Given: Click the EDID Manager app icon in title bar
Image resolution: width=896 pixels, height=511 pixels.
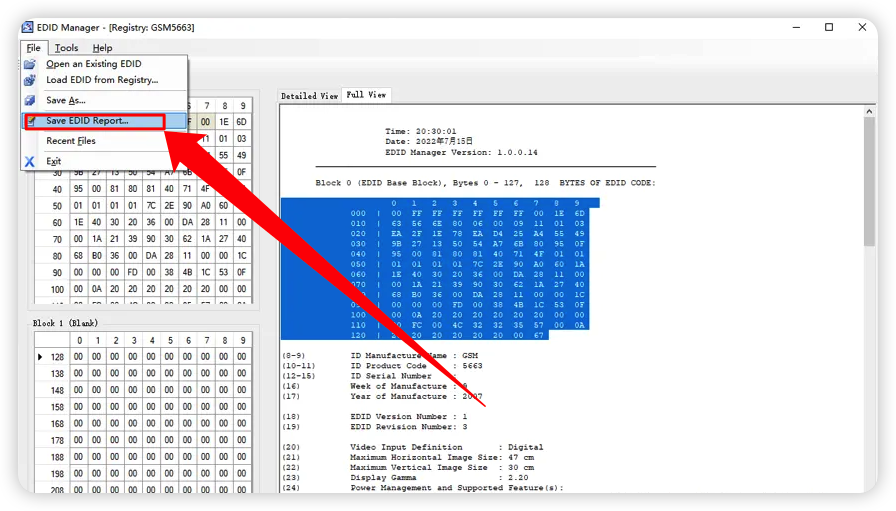Looking at the screenshot, I should [27, 27].
